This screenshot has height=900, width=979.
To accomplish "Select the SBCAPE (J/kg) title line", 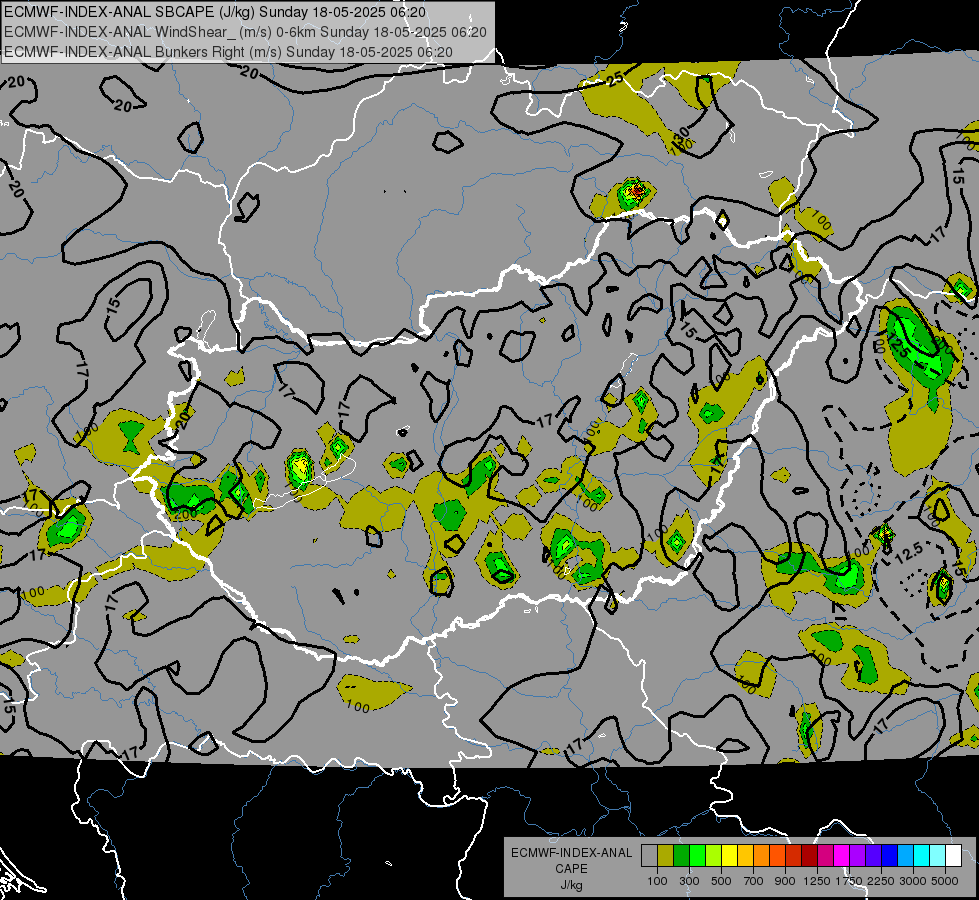I will [x=215, y=12].
